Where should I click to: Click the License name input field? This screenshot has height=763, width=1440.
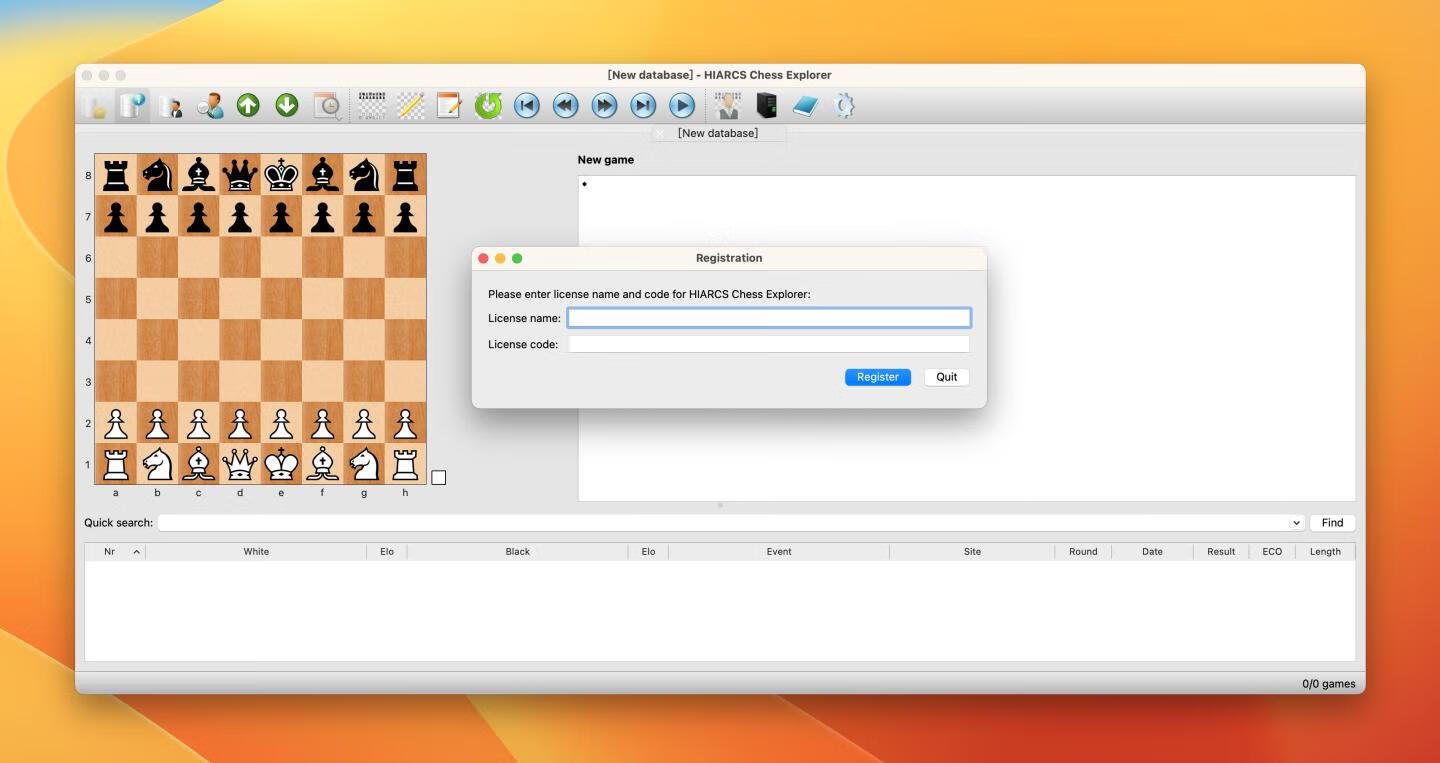click(769, 318)
